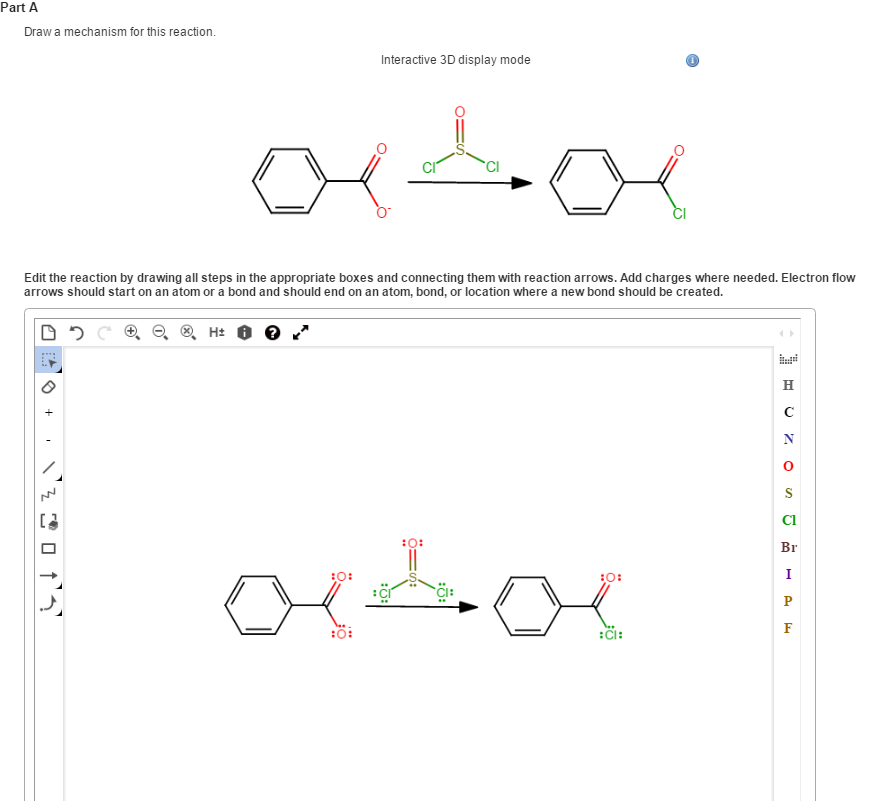The height and width of the screenshot is (801, 892).
Task: Click the info icon beside Interactive 3D display mode
Action: pyautogui.click(x=691, y=61)
